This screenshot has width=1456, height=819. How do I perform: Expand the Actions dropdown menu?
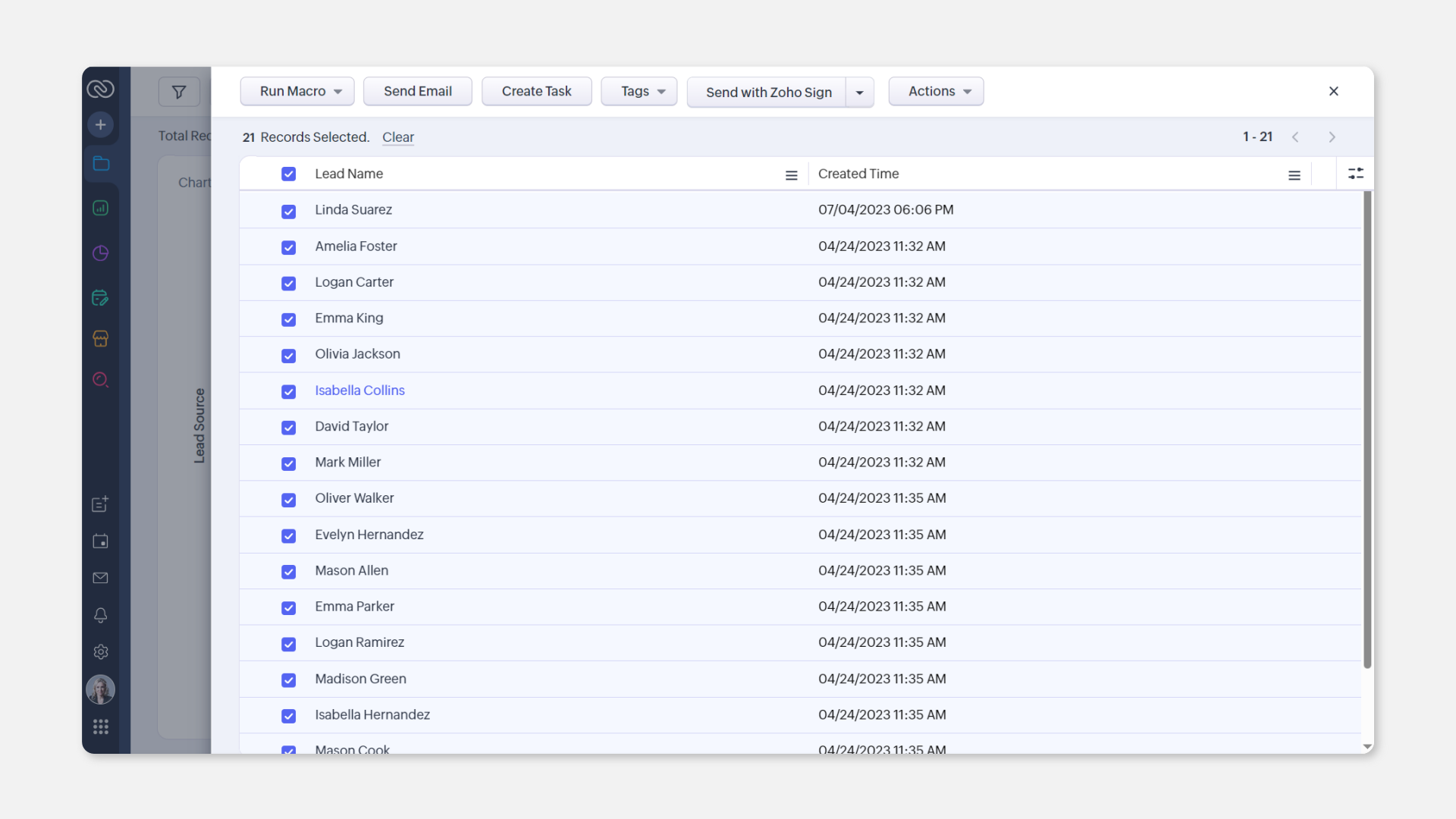936,91
